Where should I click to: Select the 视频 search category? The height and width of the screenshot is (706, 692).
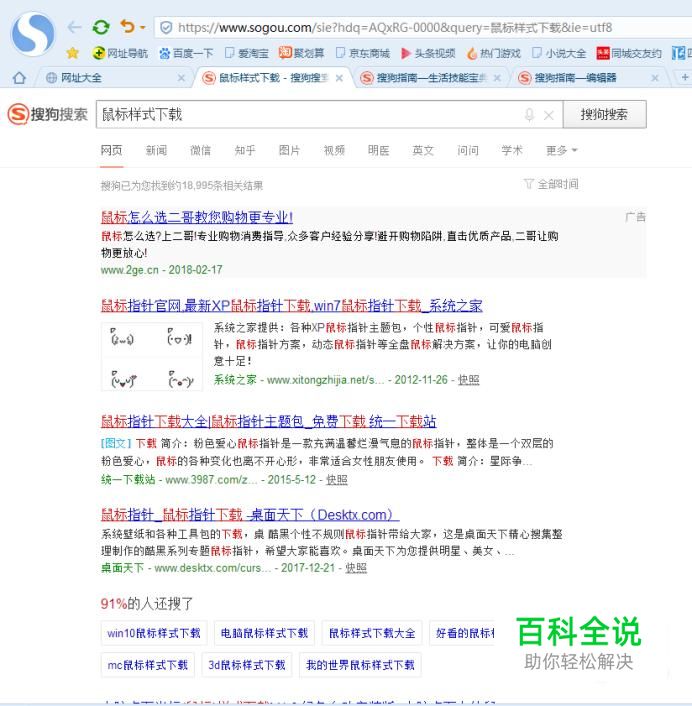pyautogui.click(x=334, y=150)
